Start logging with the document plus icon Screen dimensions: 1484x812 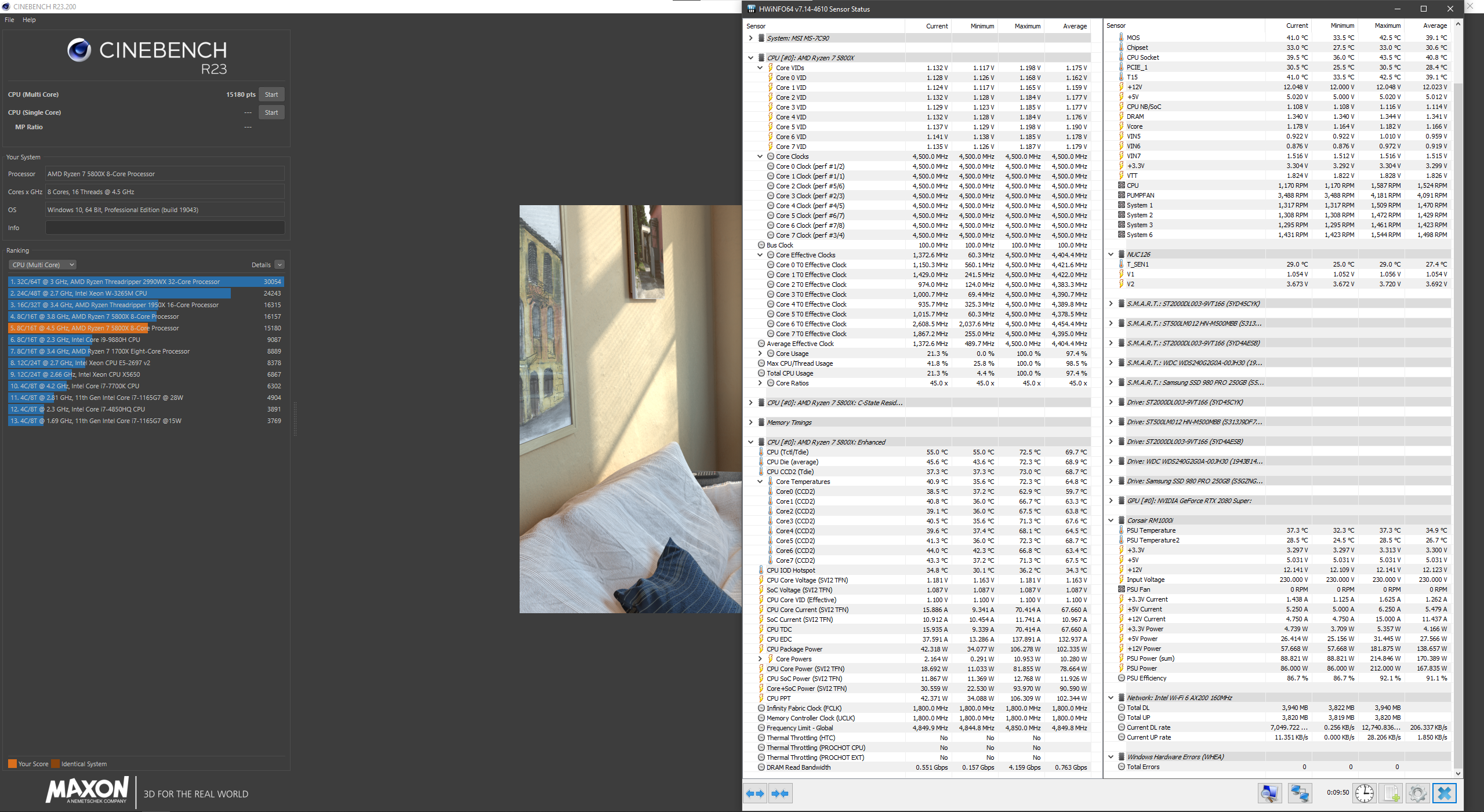click(x=1391, y=793)
